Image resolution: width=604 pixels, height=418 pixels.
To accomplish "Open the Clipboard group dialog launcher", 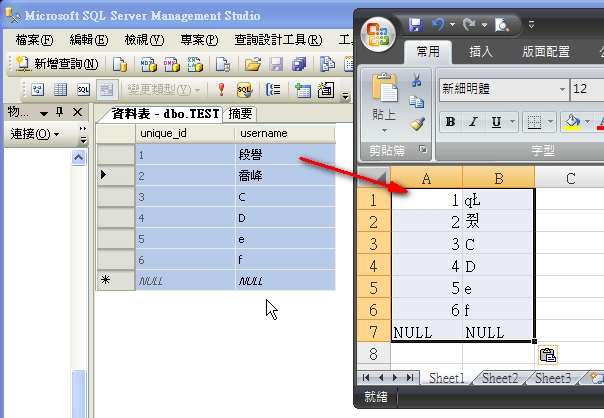I will [x=423, y=149].
